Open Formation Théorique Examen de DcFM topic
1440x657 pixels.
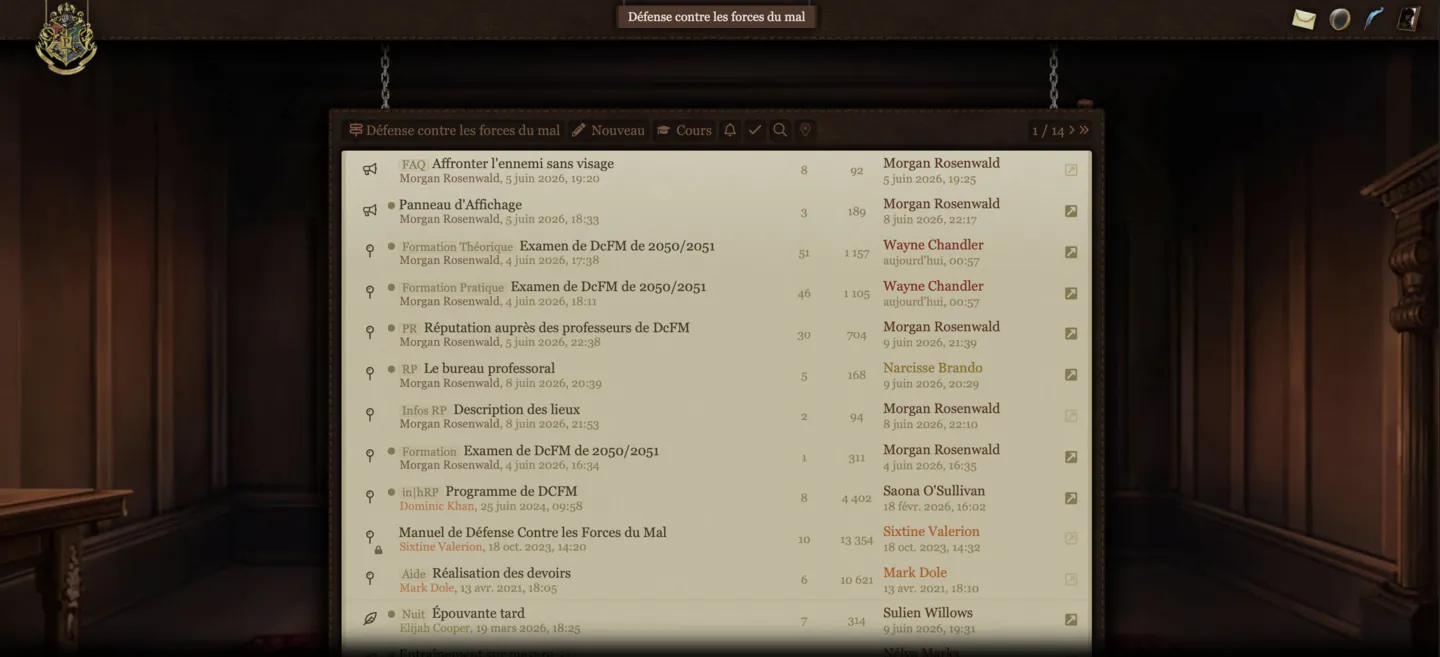click(617, 246)
